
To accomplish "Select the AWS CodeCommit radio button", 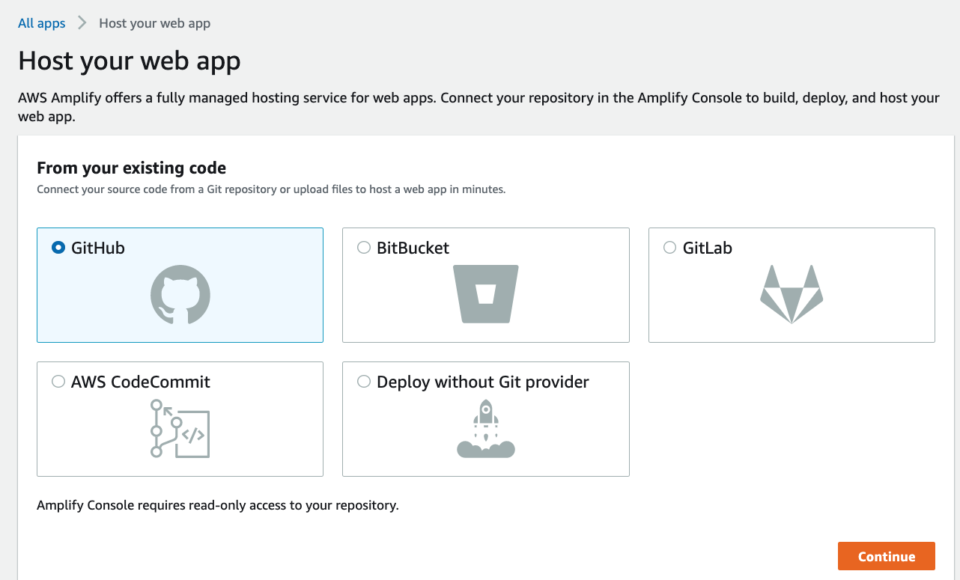I will (59, 381).
